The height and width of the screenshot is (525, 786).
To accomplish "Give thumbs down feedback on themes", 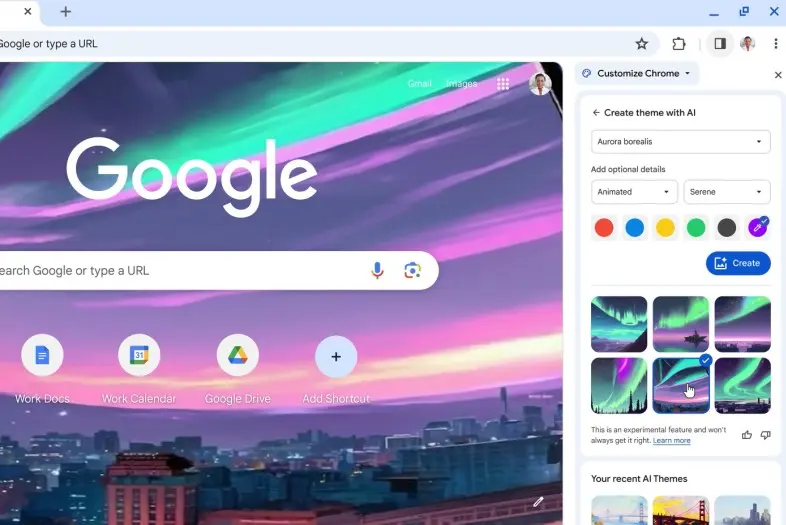I will (765, 435).
